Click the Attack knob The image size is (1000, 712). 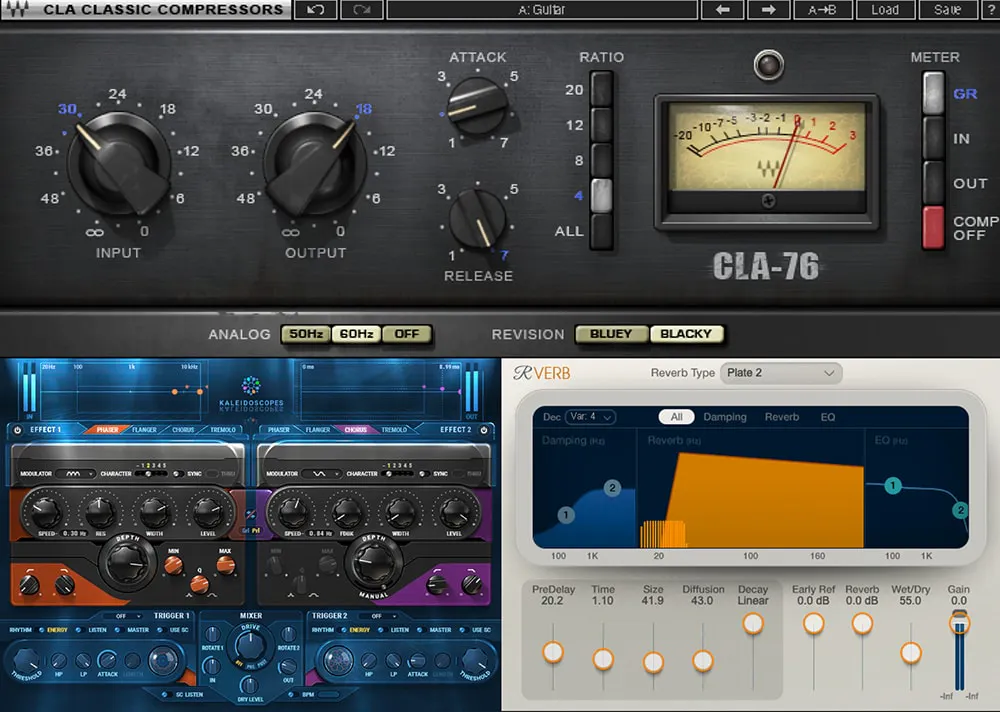coord(478,106)
